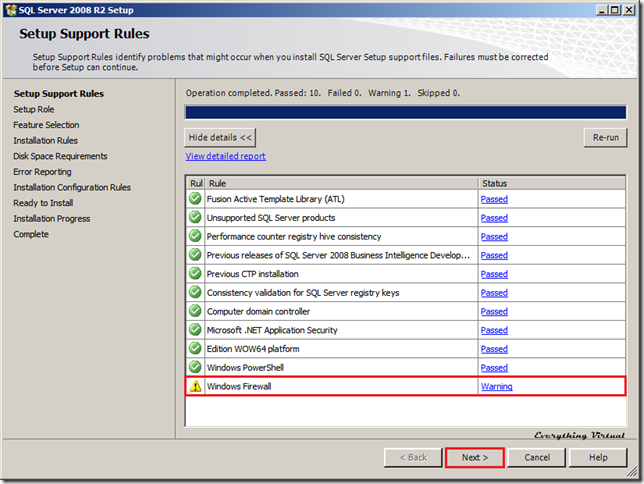The height and width of the screenshot is (484, 644).
Task: Click the green check icon for Performance counter registry hive
Action: pyautogui.click(x=195, y=236)
